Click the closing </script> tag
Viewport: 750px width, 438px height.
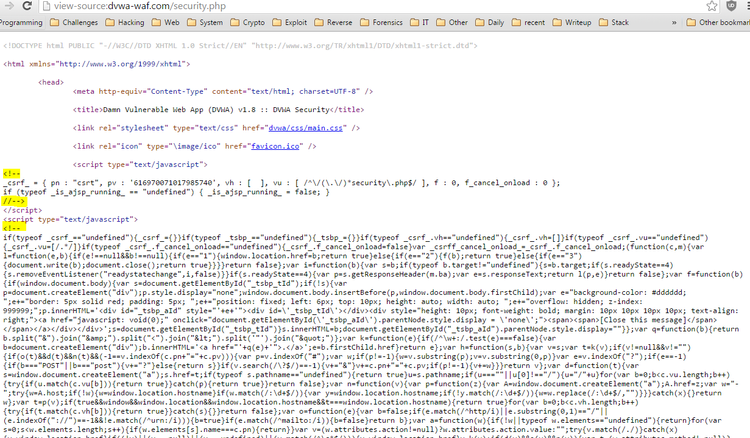pyautogui.click(x=22, y=210)
